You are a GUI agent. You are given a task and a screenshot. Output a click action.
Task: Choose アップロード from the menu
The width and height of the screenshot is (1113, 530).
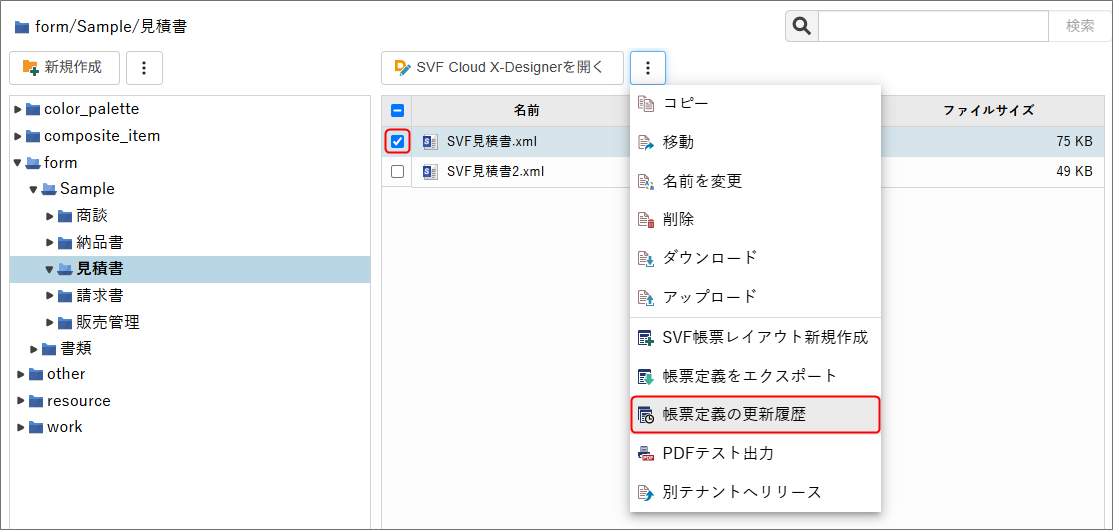(x=755, y=297)
